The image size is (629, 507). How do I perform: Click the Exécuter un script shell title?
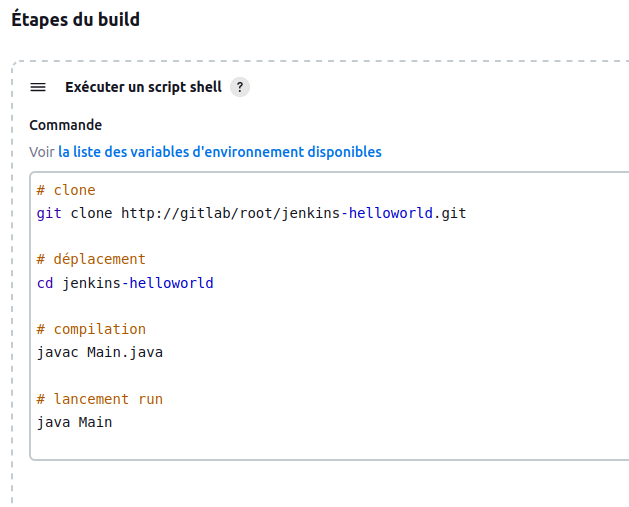point(143,87)
